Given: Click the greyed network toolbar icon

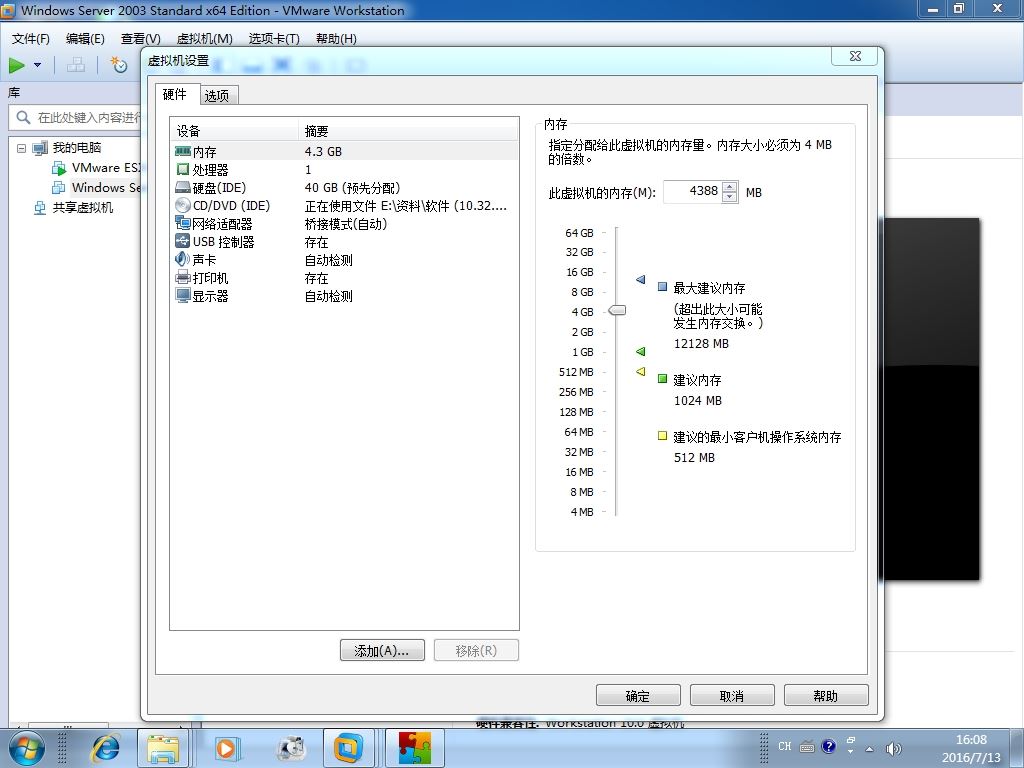Looking at the screenshot, I should coord(76,65).
